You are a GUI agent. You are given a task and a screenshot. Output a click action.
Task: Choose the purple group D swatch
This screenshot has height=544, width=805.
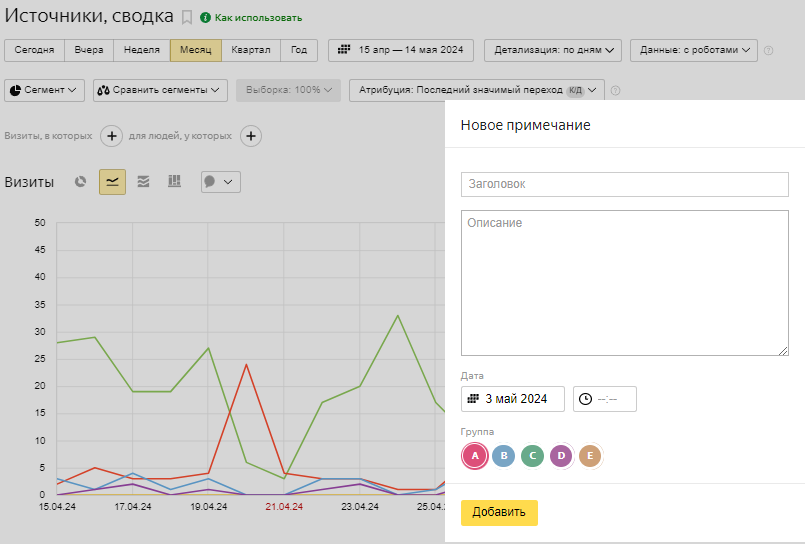(x=562, y=456)
